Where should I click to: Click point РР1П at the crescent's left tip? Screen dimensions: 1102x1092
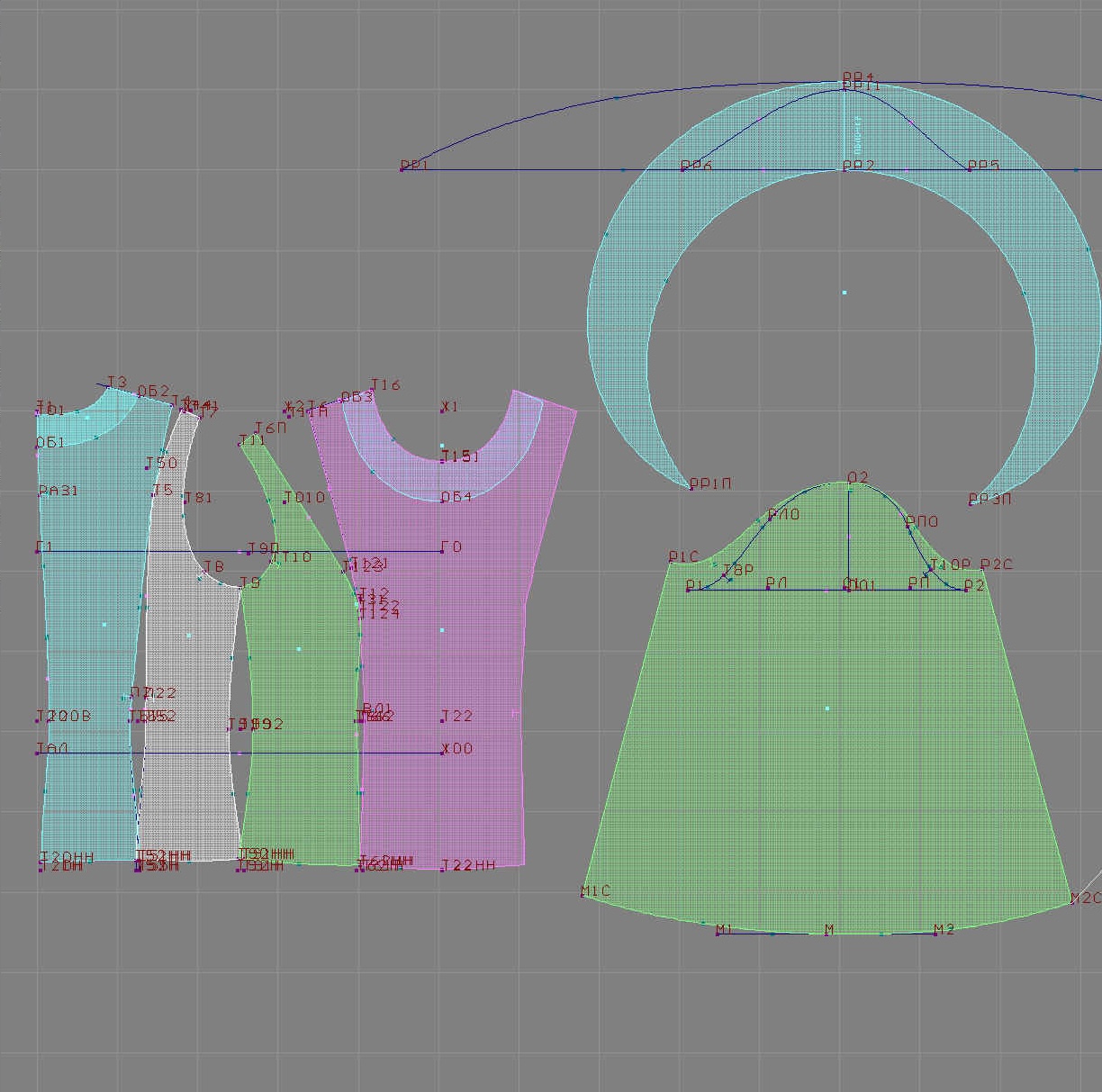tap(691, 488)
